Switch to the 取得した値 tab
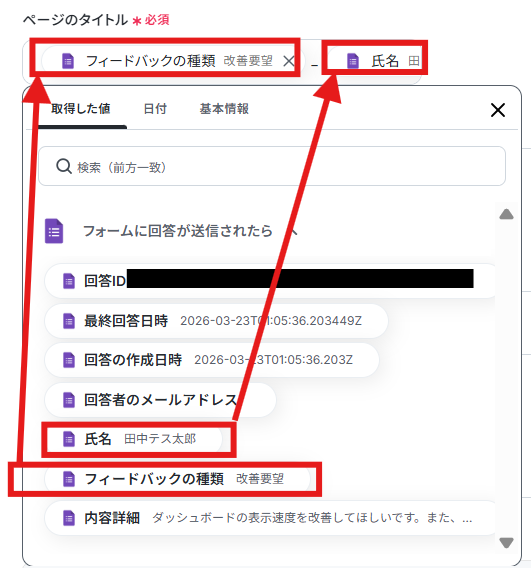The width and height of the screenshot is (531, 568). pos(81,109)
